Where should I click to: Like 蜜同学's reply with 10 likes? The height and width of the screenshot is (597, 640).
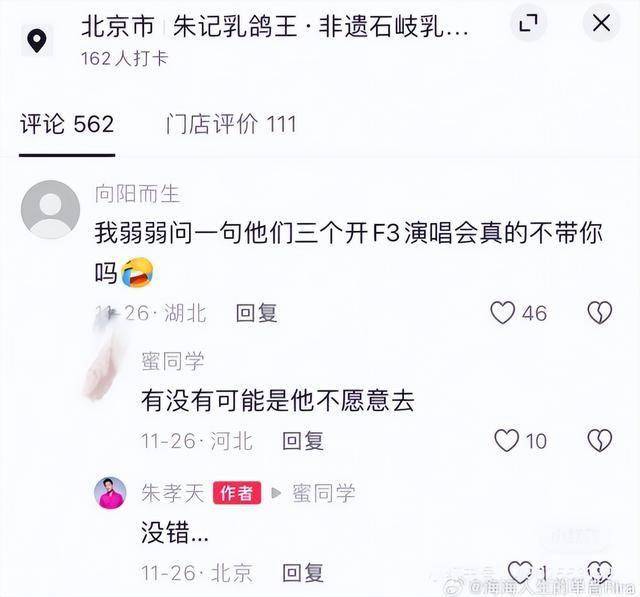(x=506, y=441)
